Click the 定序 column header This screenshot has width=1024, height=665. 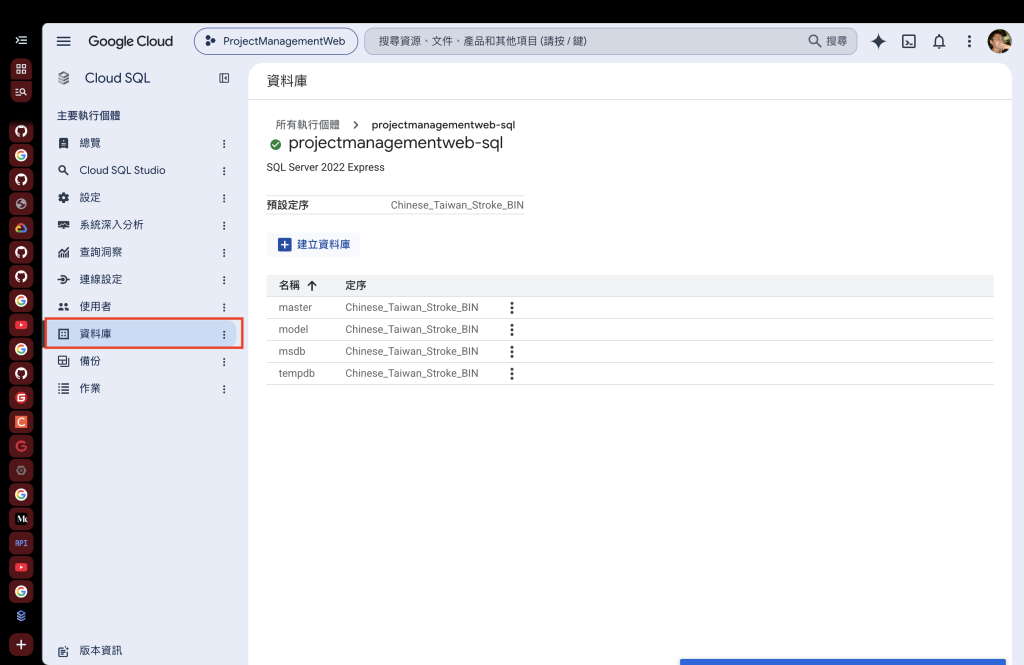(x=356, y=285)
